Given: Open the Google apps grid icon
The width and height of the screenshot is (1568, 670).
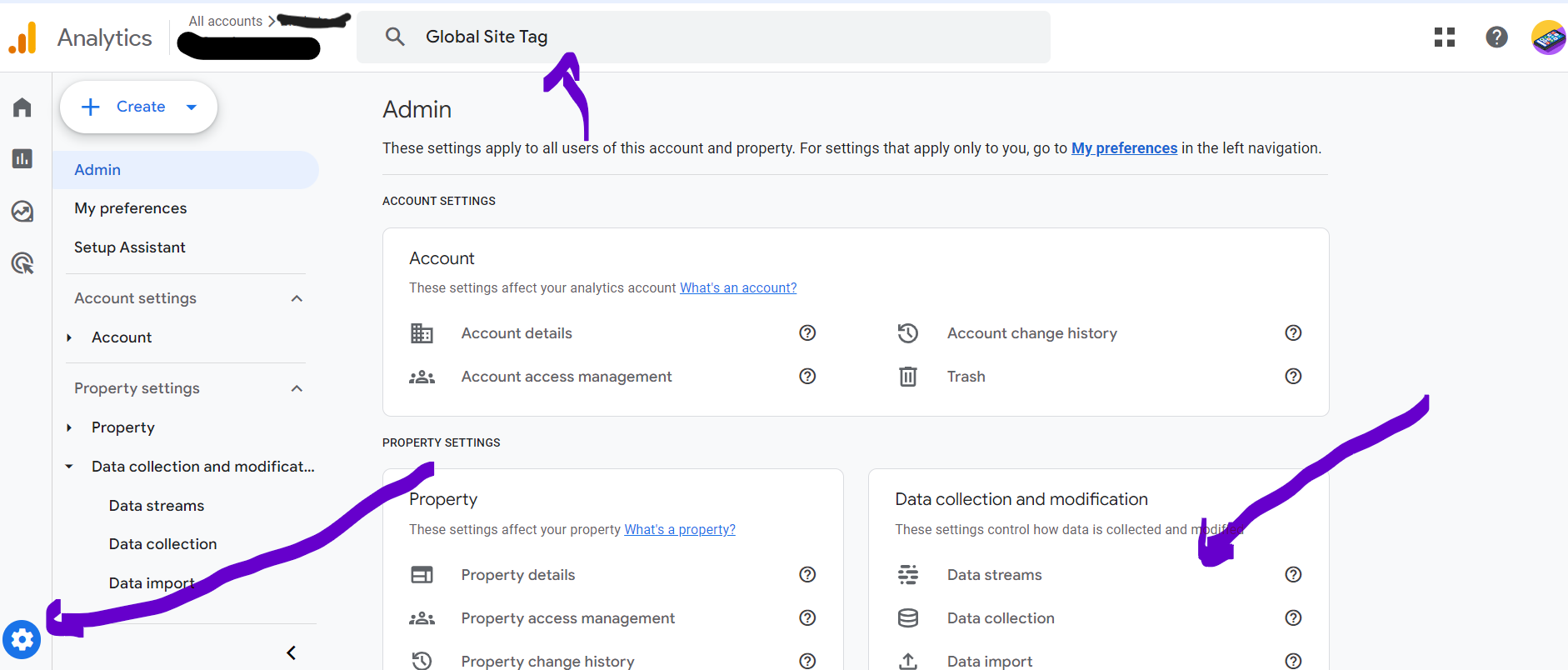Looking at the screenshot, I should [x=1444, y=37].
